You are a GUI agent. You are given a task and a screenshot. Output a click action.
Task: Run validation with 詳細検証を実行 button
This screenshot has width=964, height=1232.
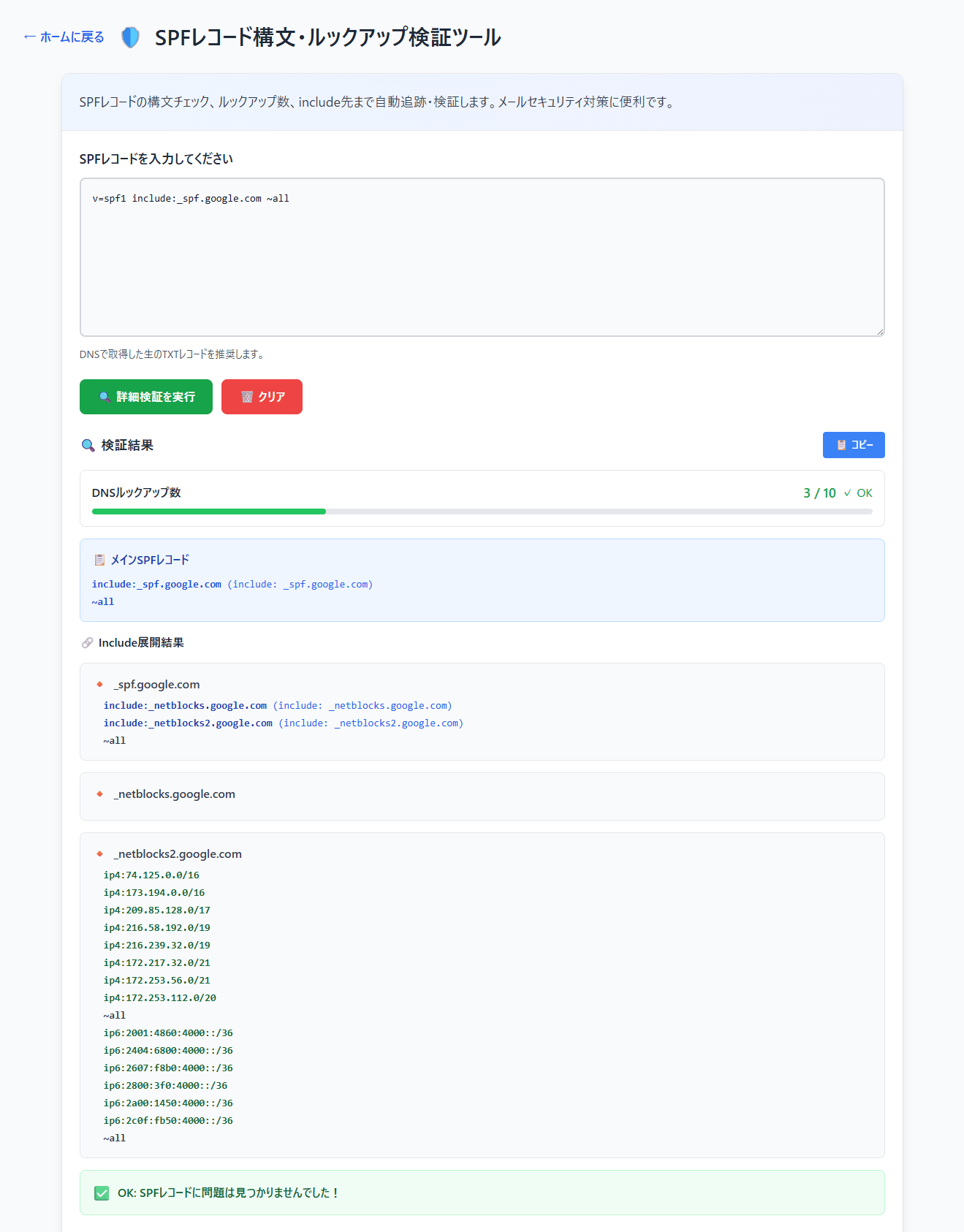146,397
